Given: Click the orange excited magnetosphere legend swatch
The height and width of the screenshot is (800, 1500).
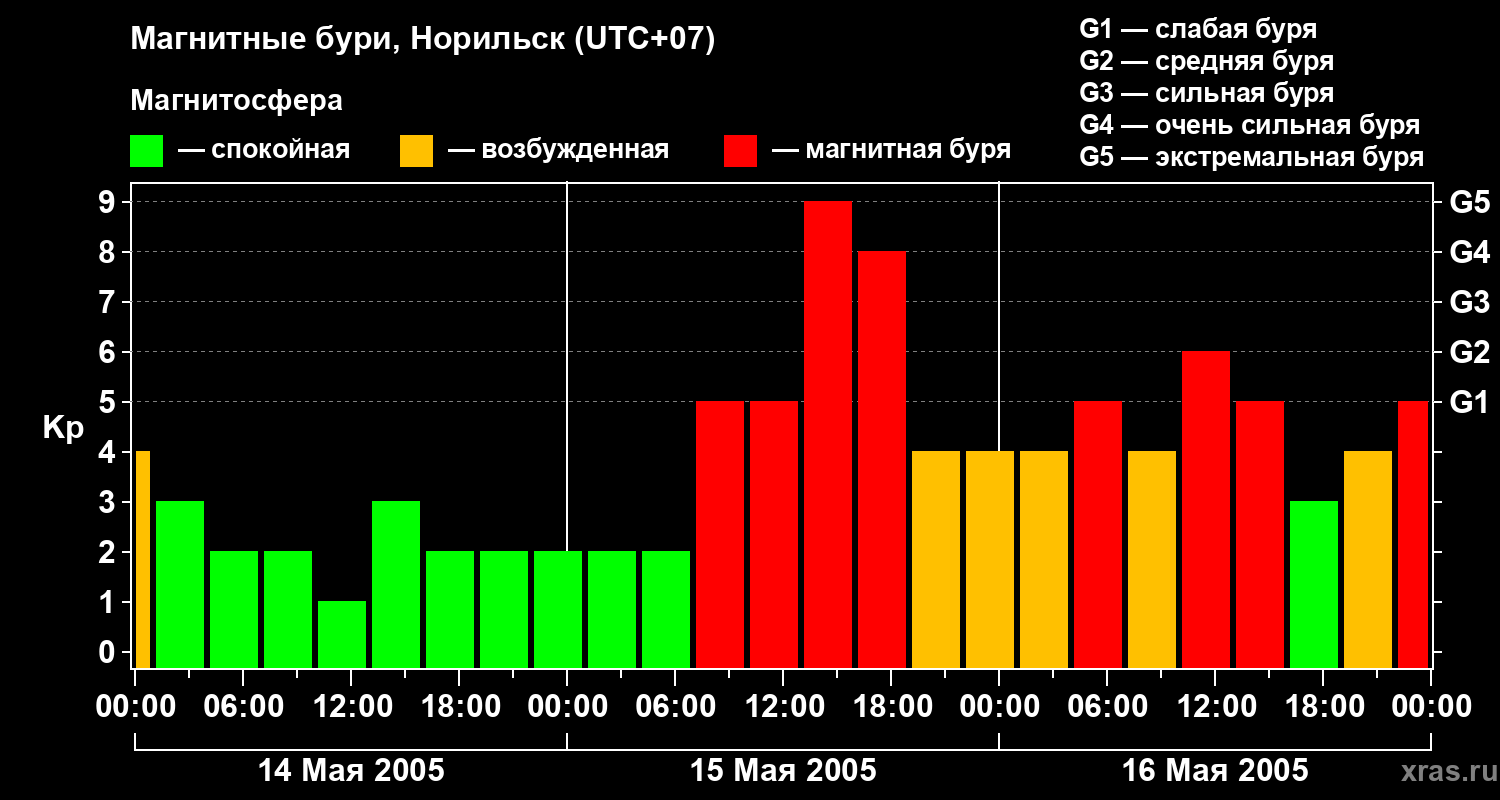Looking at the screenshot, I should [x=416, y=151].
